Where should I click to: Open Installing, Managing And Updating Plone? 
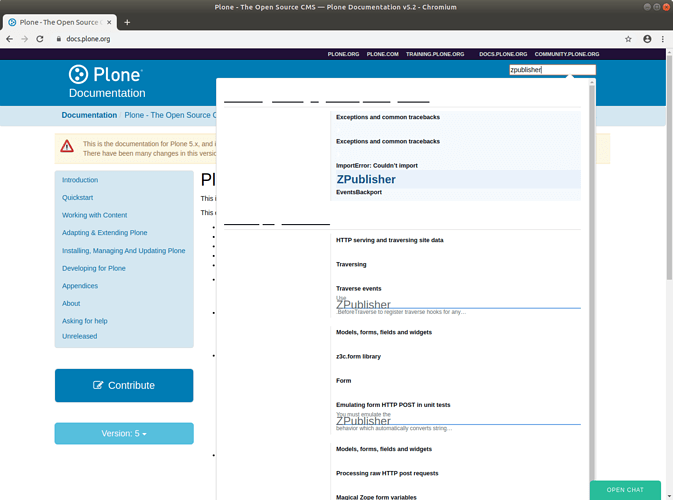tap(124, 251)
